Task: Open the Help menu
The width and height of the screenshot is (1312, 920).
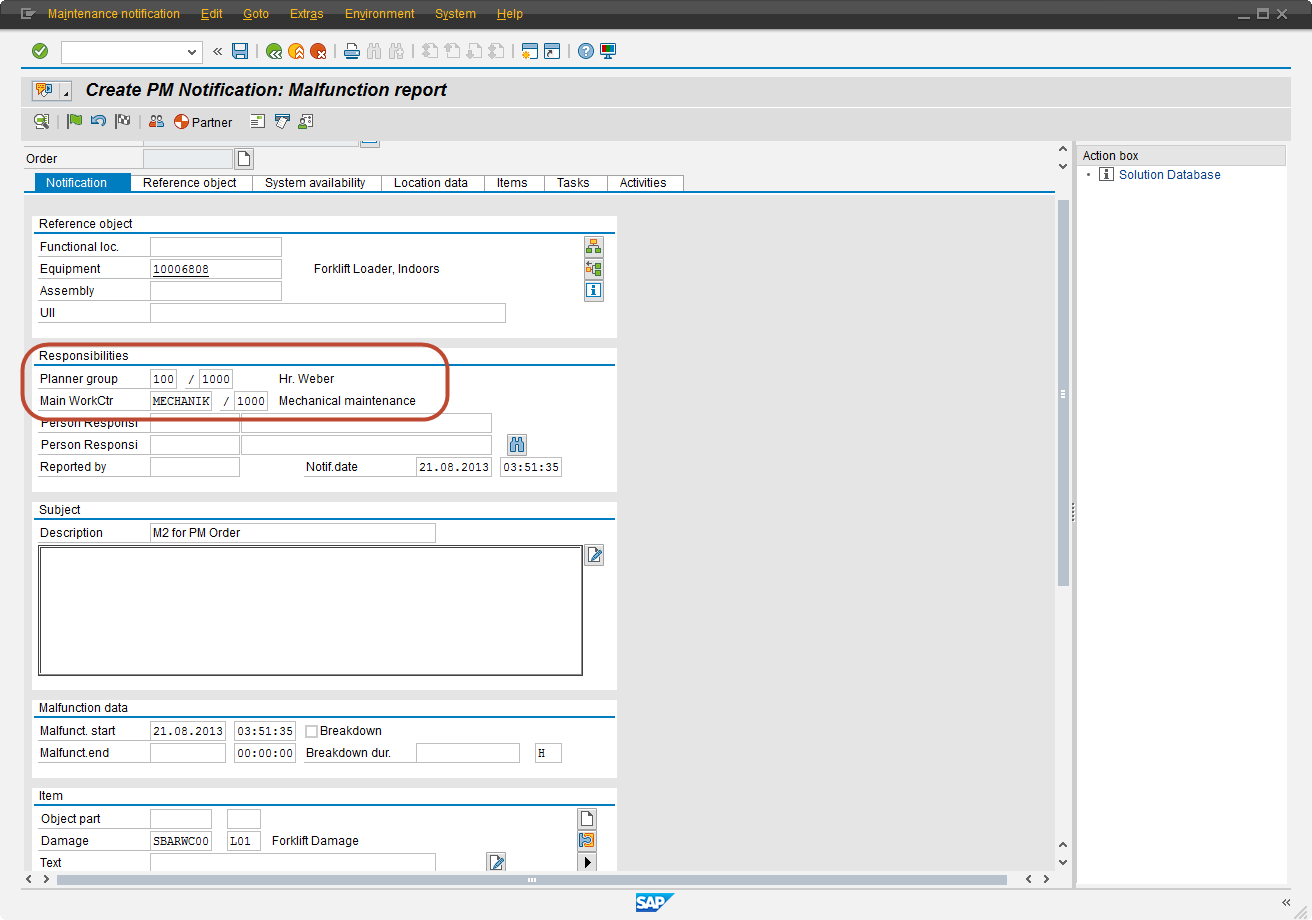Action: tap(510, 14)
